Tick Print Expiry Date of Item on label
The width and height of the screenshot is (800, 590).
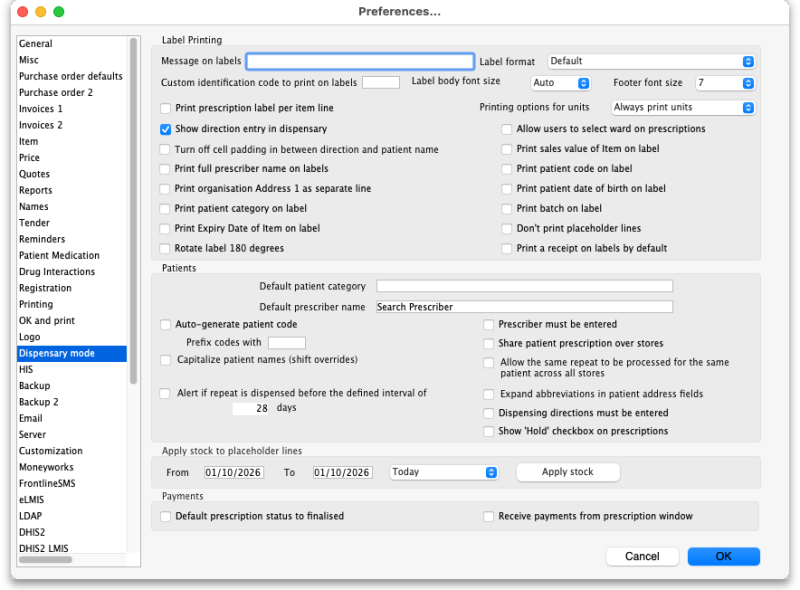click(165, 229)
